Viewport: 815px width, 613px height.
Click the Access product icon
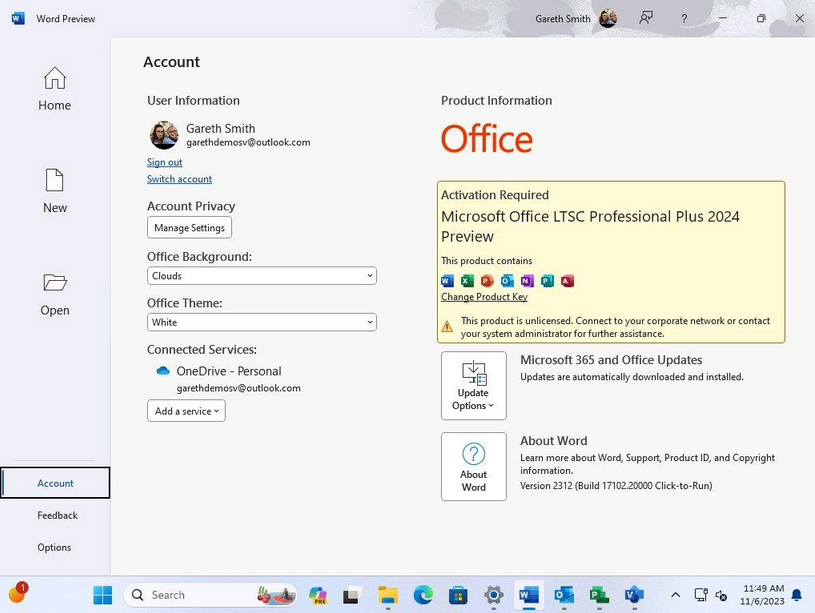coord(567,281)
